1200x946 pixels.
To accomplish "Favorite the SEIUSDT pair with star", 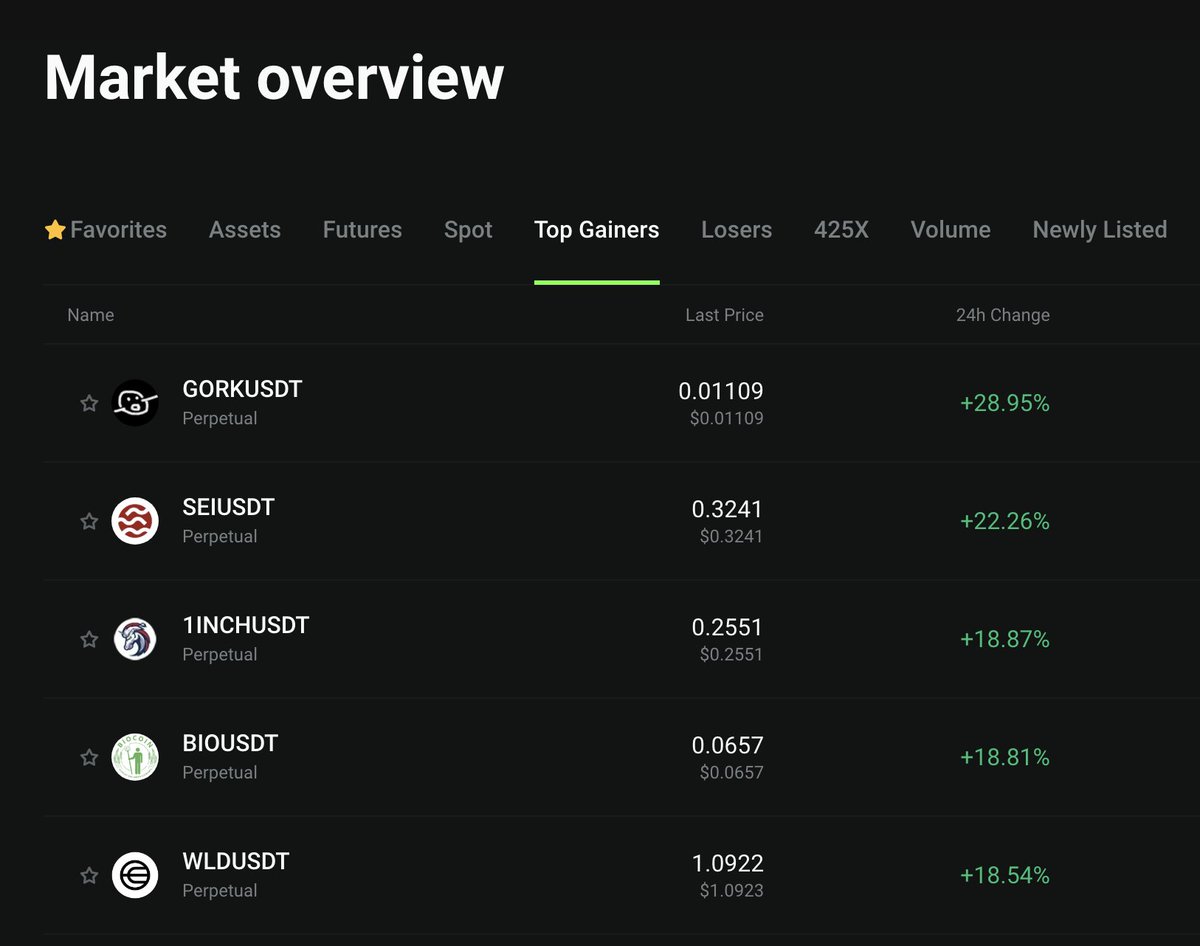I will (x=89, y=521).
